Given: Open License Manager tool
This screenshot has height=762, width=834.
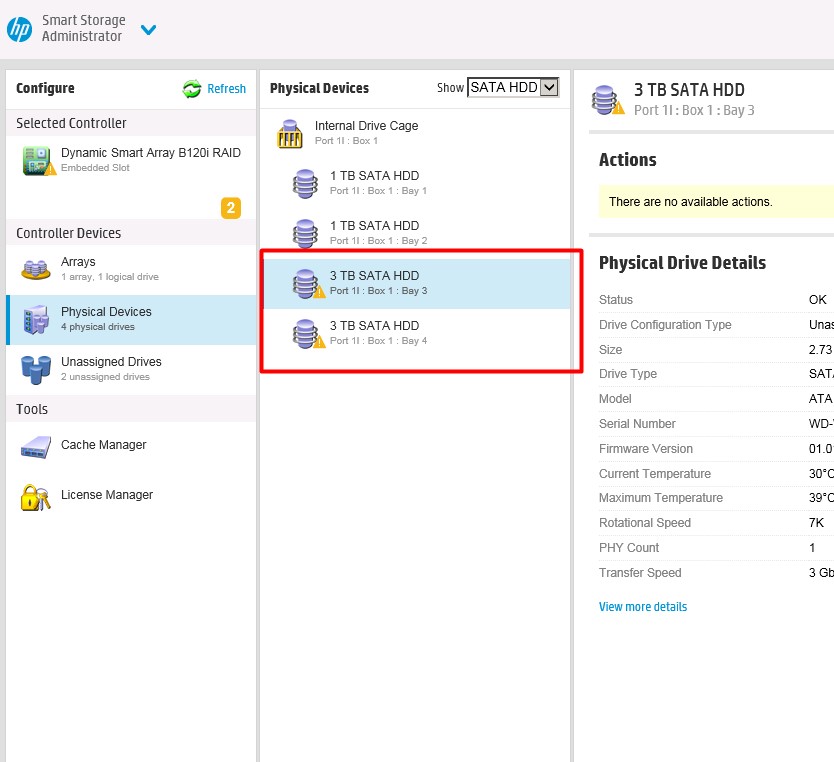Looking at the screenshot, I should click(131, 495).
